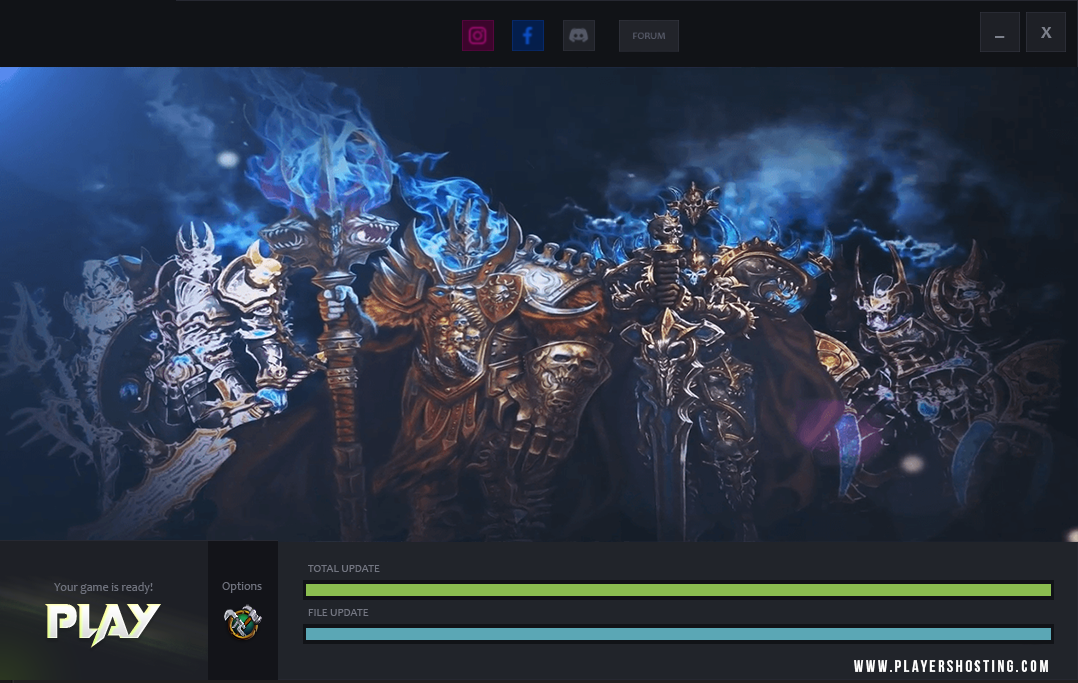Open the Facebook page icon
The image size is (1078, 683).
pyautogui.click(x=528, y=36)
